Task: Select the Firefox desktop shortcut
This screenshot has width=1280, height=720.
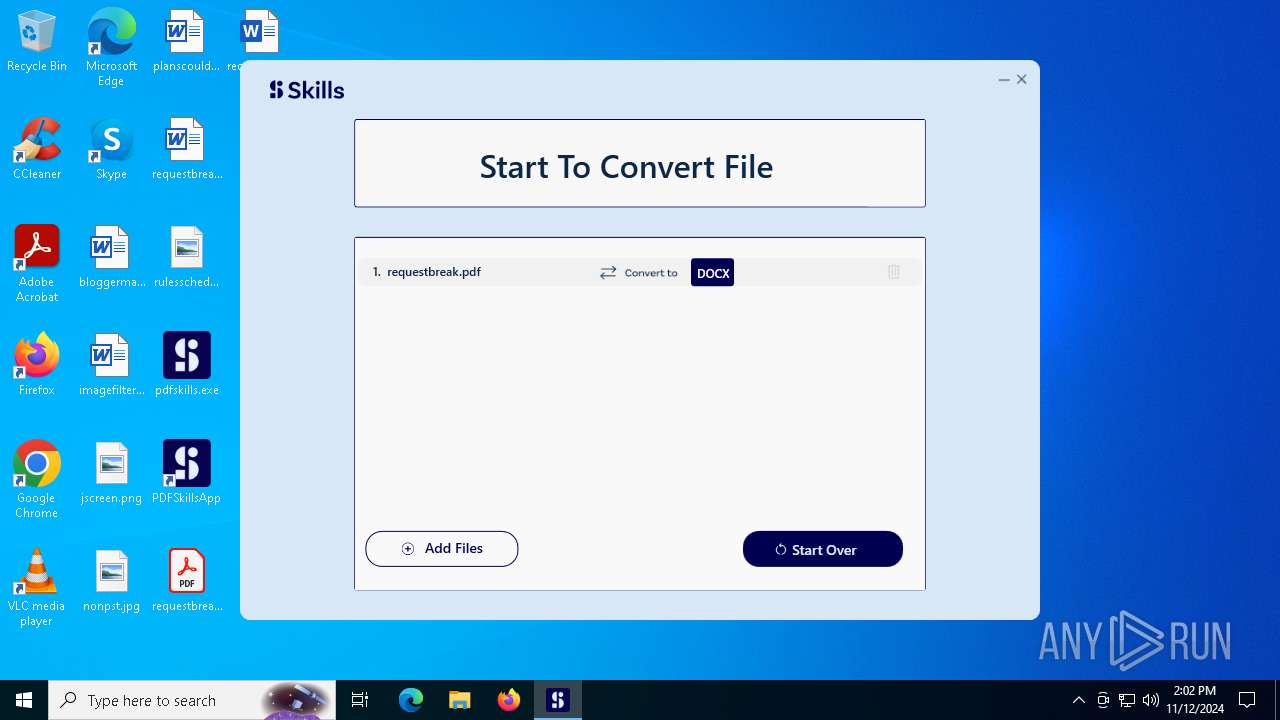Action: 37,366
